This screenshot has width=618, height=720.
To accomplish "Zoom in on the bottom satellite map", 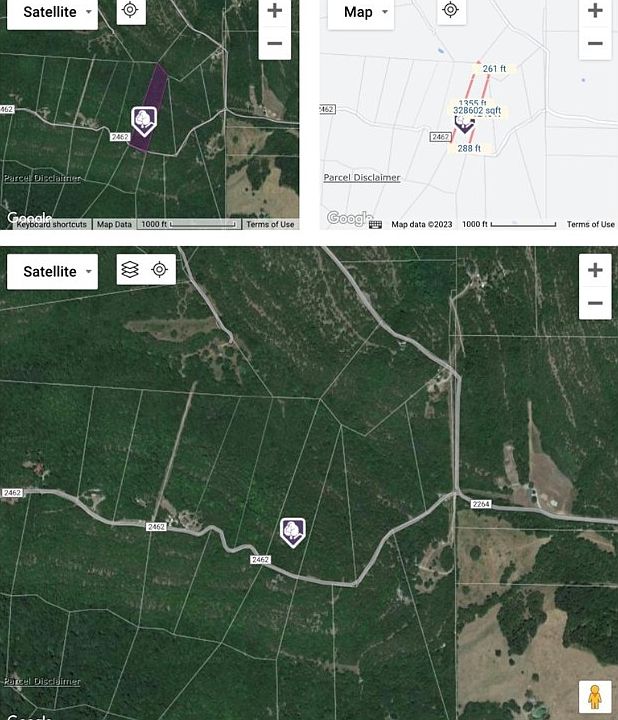I will pyautogui.click(x=595, y=270).
